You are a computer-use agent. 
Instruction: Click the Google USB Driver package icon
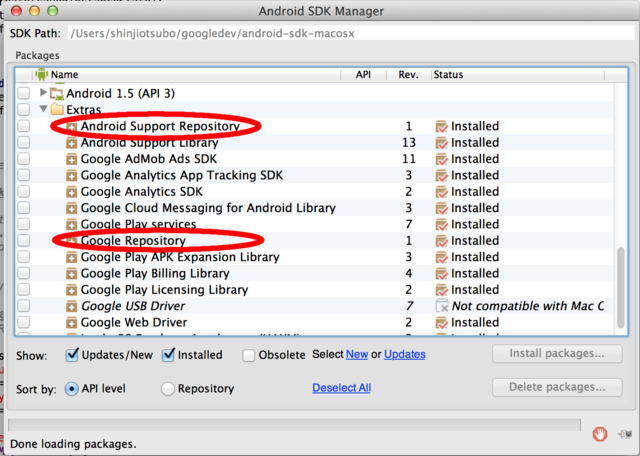pos(71,306)
